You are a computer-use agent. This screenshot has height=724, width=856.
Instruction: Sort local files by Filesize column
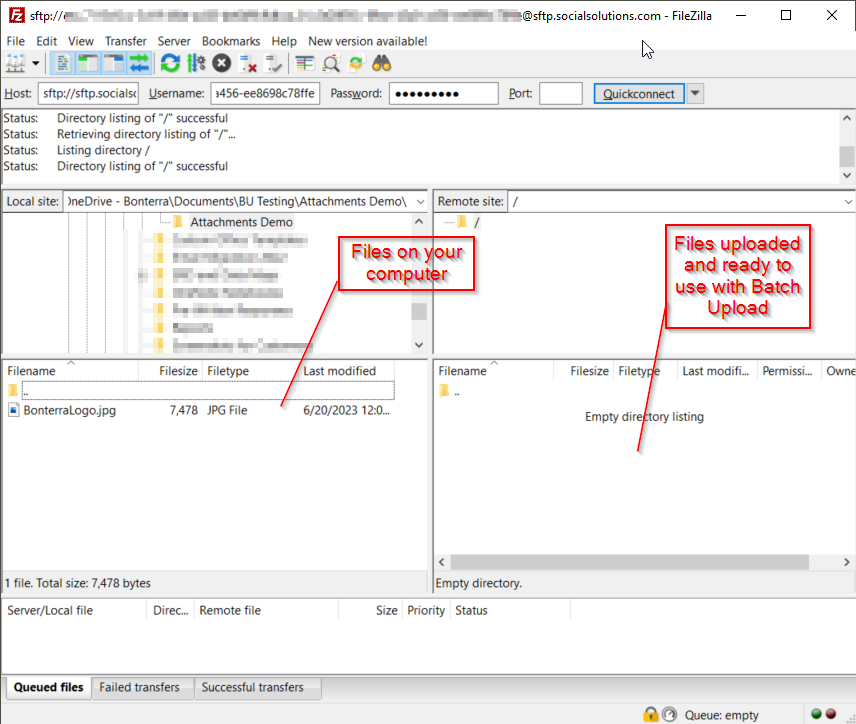click(170, 371)
